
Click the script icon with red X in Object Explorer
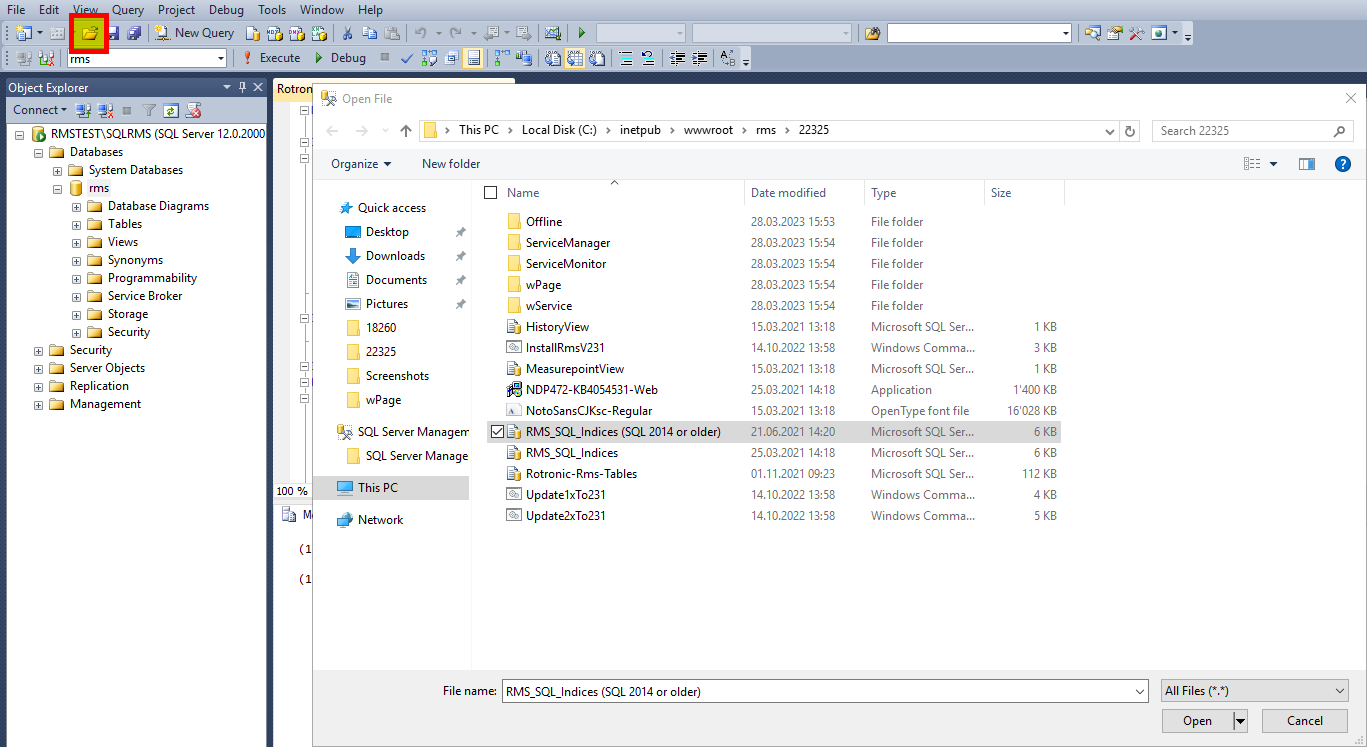click(x=193, y=110)
